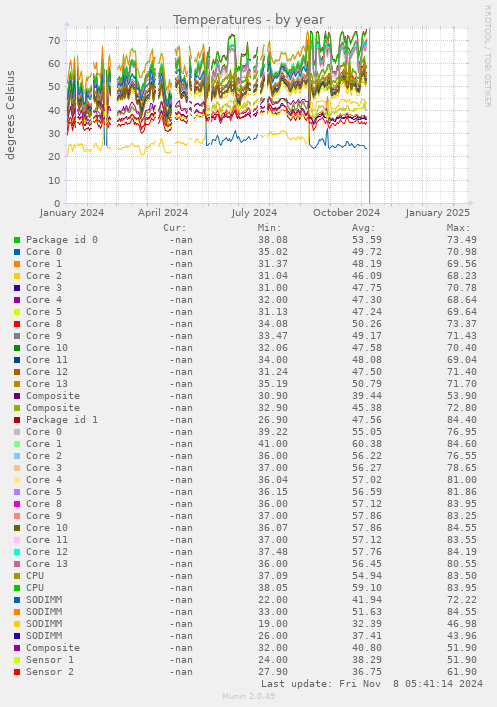497x707 pixels.
Task: Click the Core 0 label averaging 55.05
Action: (x=44, y=432)
